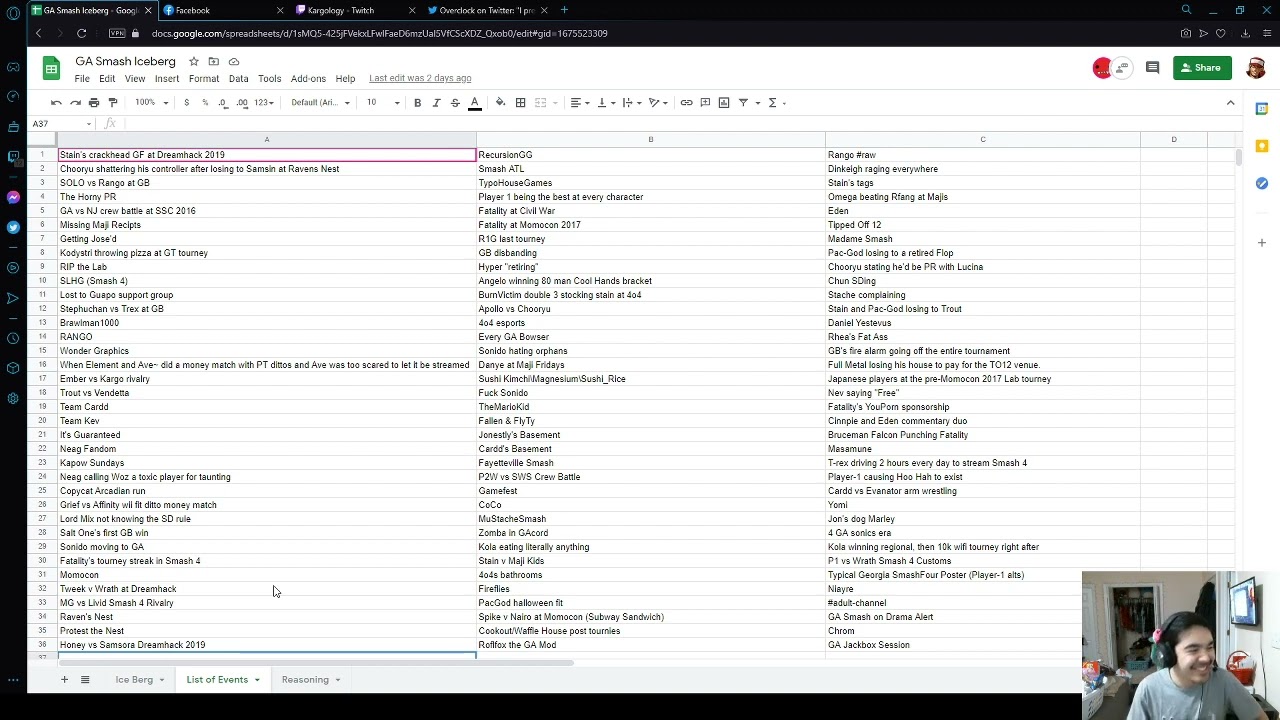Open the font size dropdown
The image size is (1280, 720).
click(x=382, y=102)
